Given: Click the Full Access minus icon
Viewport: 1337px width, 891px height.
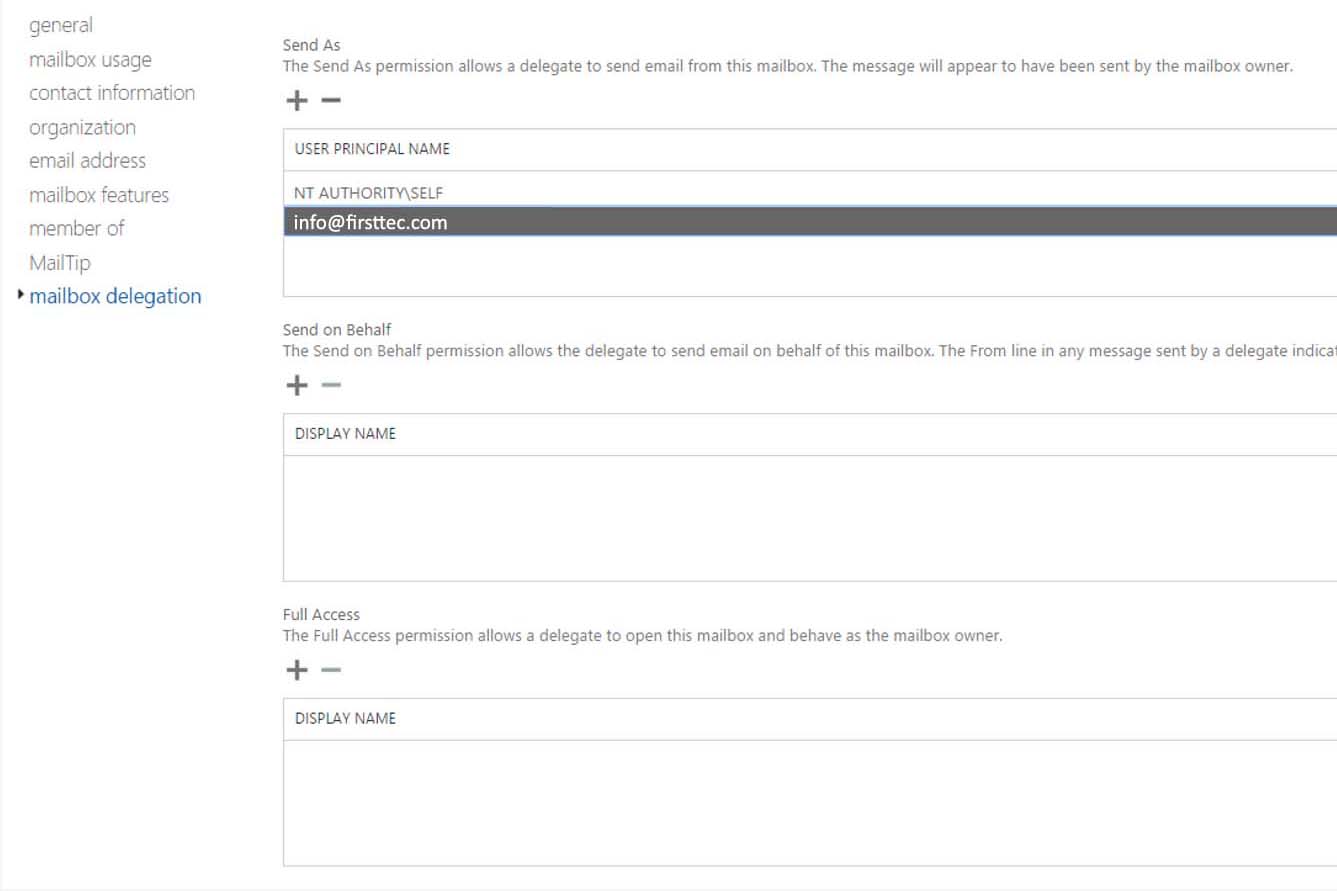Looking at the screenshot, I should (331, 671).
